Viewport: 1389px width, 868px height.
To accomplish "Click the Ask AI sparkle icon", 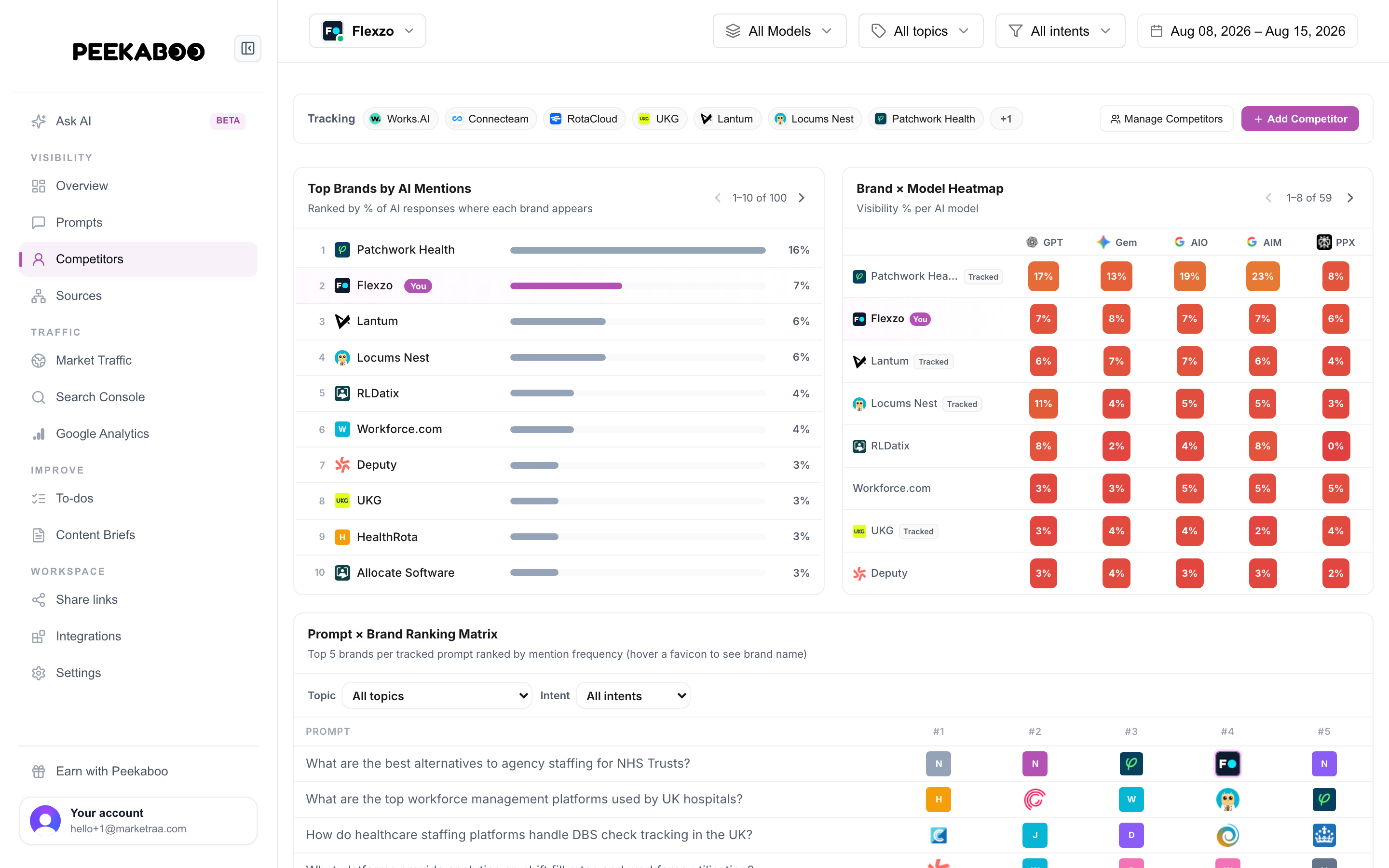I will click(39, 121).
